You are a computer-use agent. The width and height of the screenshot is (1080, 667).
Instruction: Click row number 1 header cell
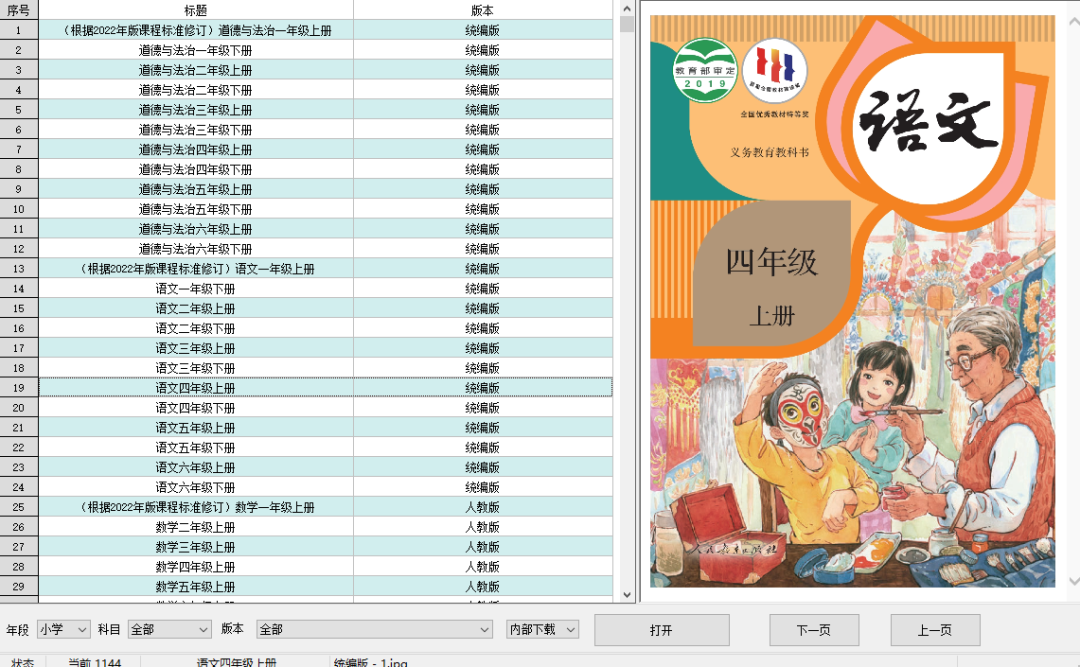19,30
